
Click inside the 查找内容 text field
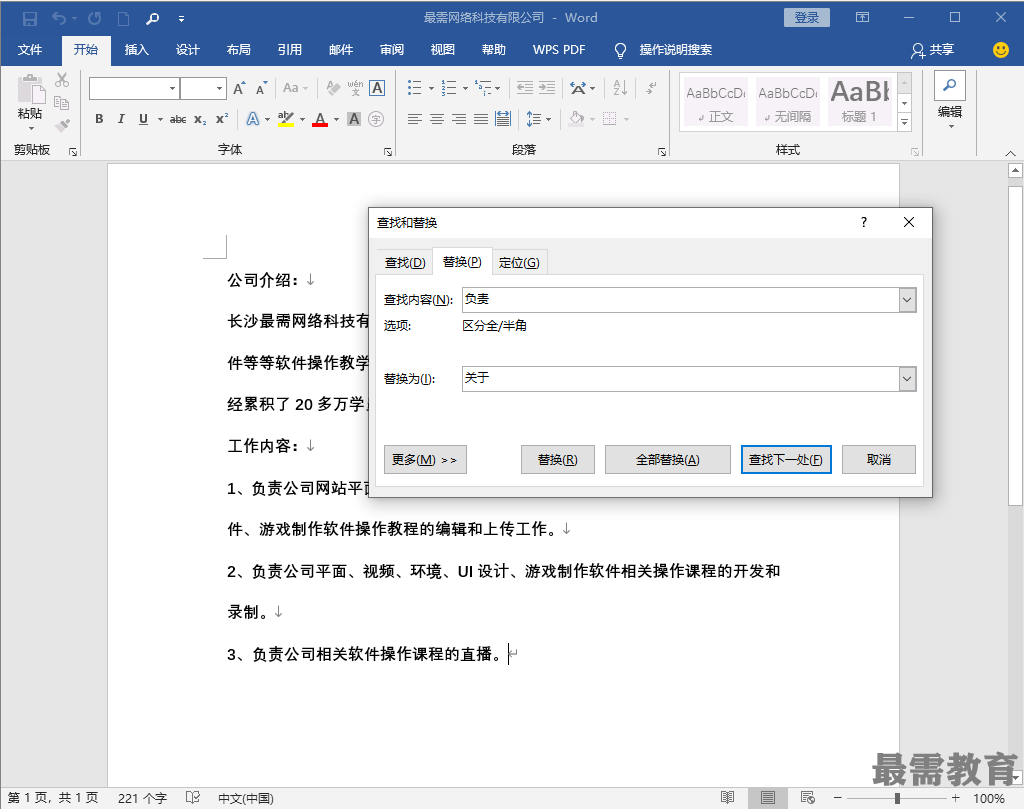pyautogui.click(x=680, y=300)
